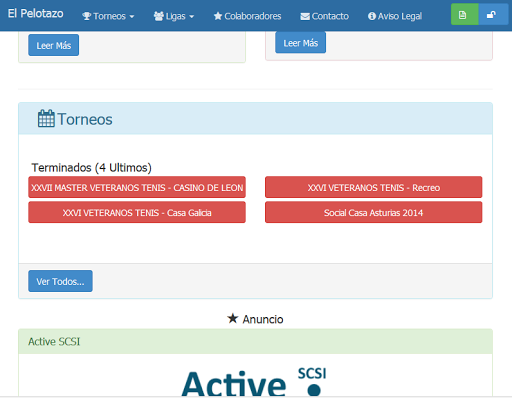Expand the Ligas dropdown caret
The height and width of the screenshot is (400, 512).
pyautogui.click(x=191, y=16)
